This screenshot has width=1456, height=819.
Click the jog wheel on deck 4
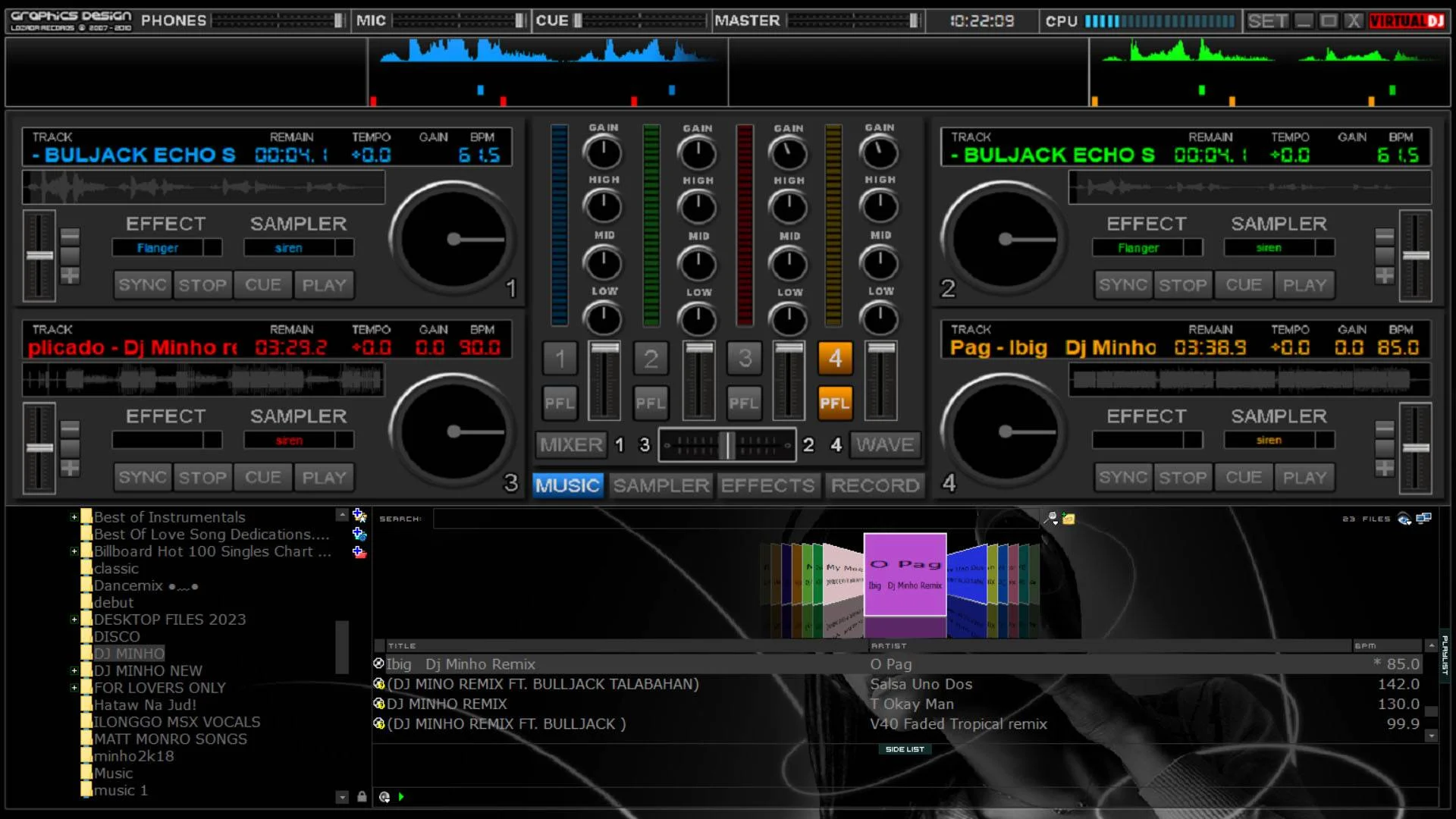click(x=1005, y=432)
